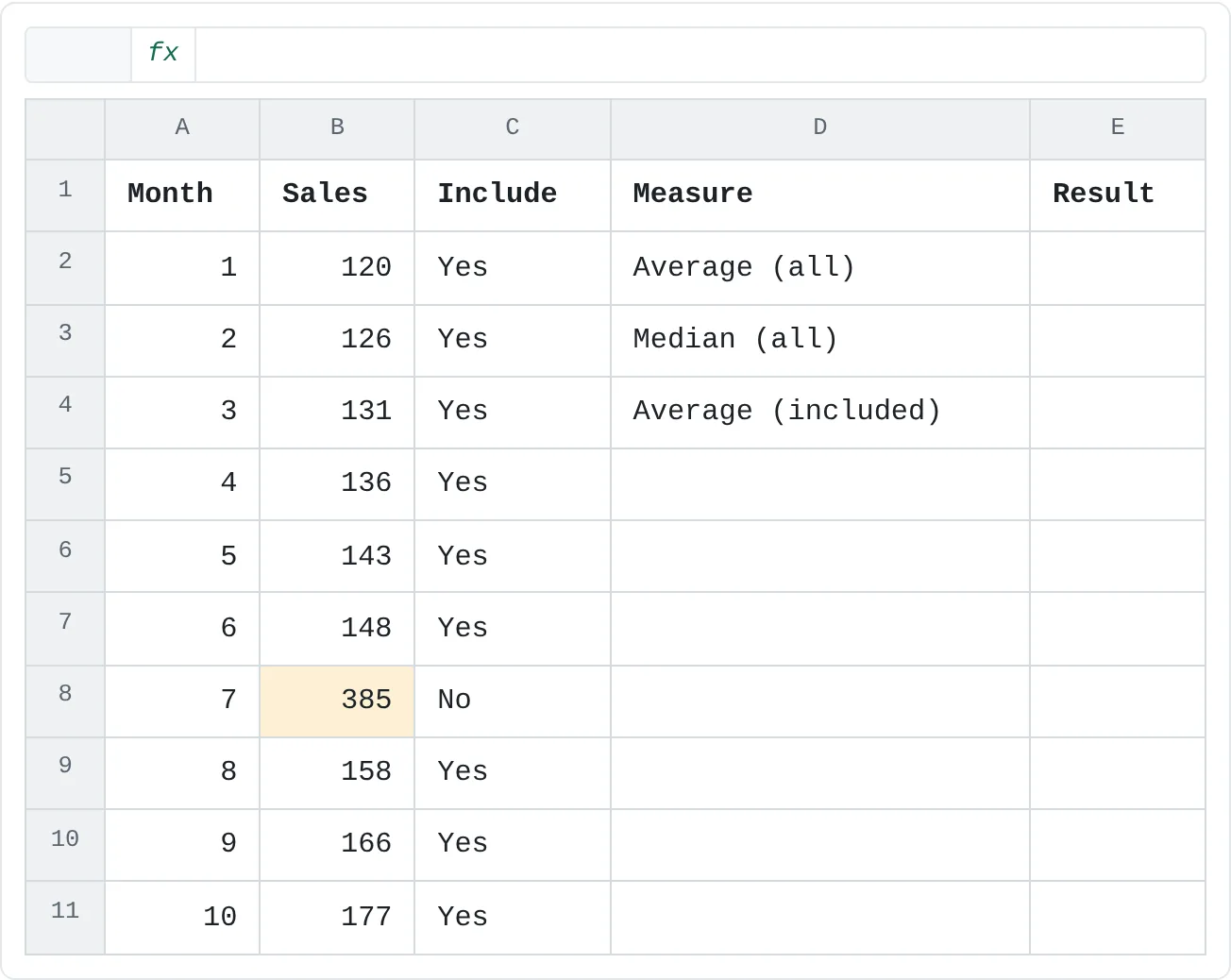This screenshot has height=980, width=1231.
Task: Select the column E header
Action: pyautogui.click(x=1118, y=128)
